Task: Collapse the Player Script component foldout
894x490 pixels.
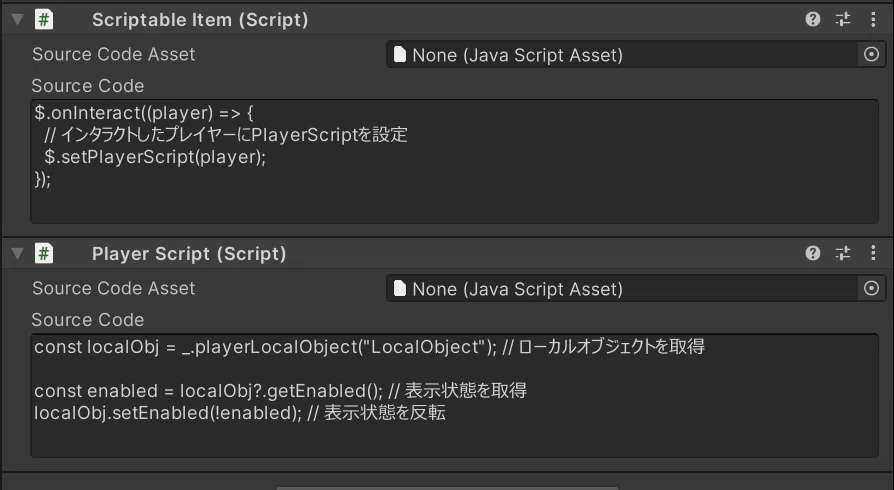Action: pos(17,253)
